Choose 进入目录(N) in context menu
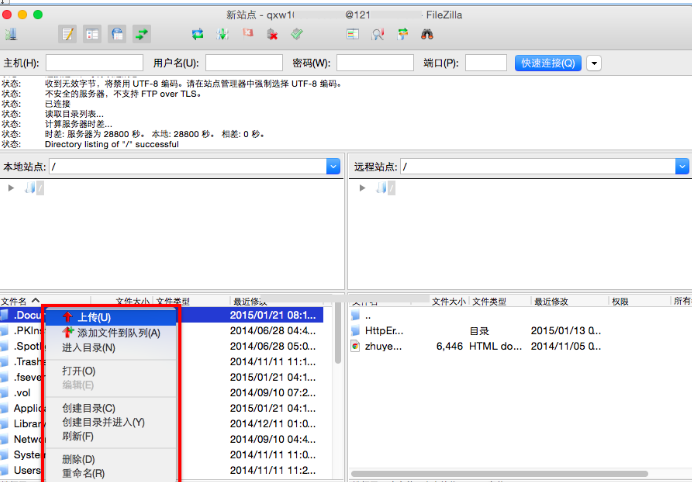 [x=111, y=347]
